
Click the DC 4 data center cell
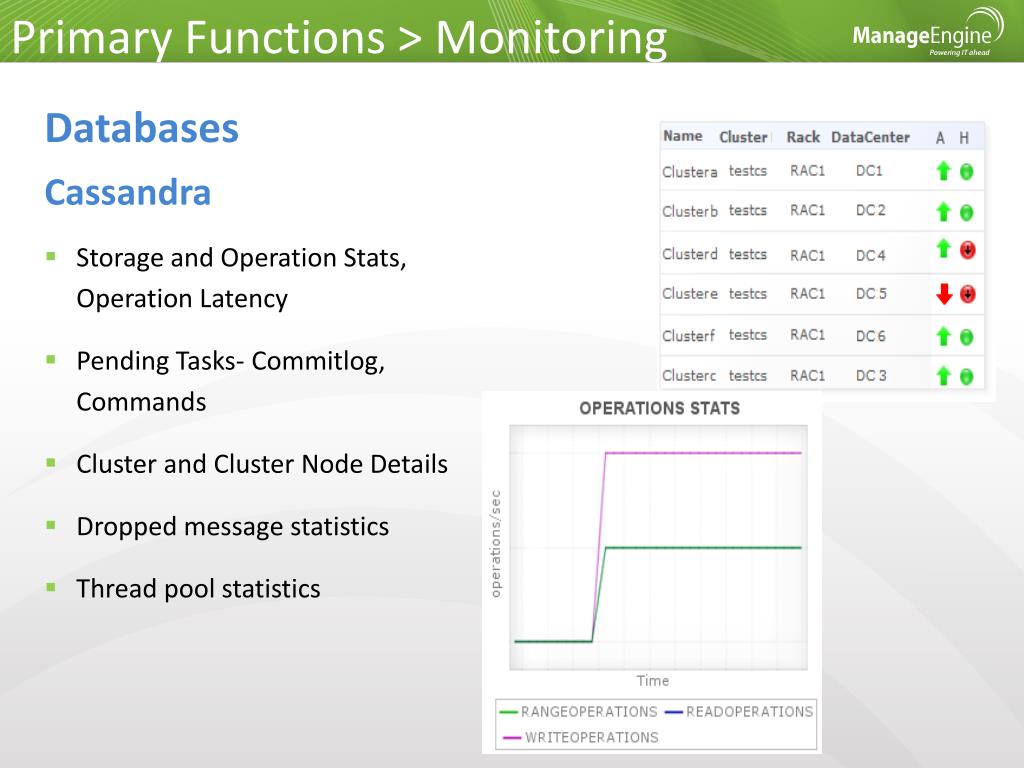click(871, 255)
